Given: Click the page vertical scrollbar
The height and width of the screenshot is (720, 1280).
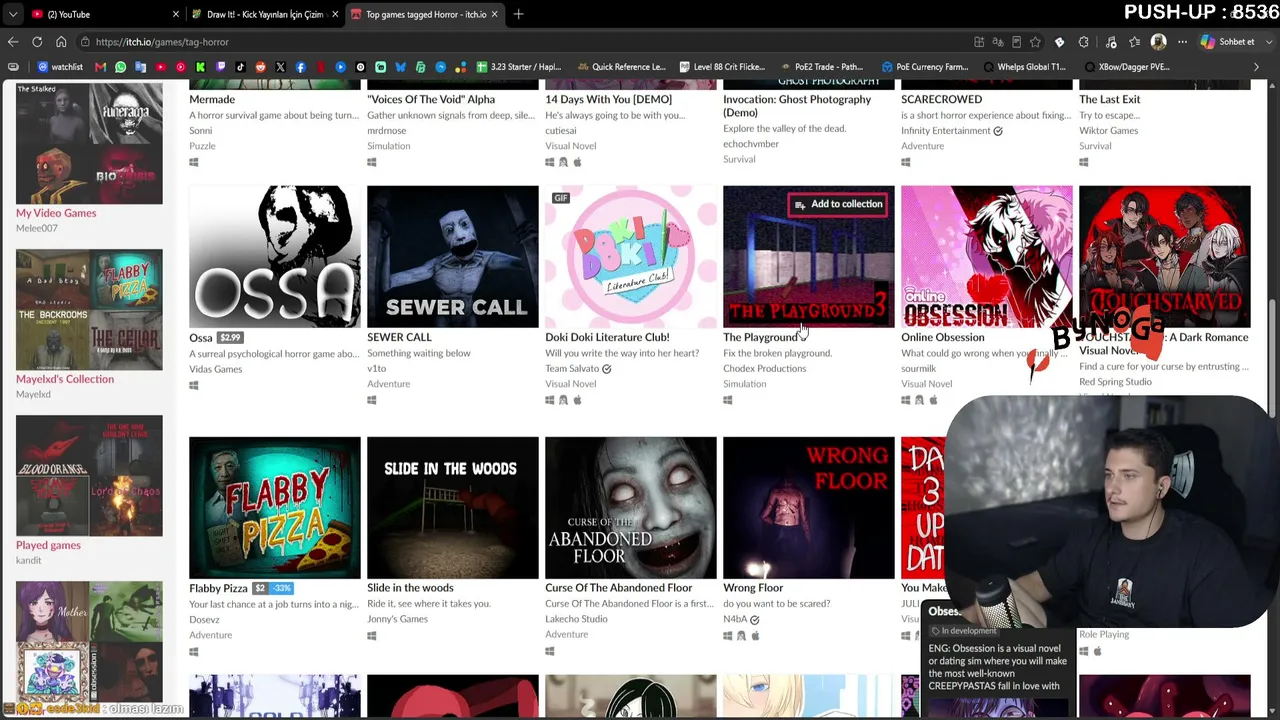Looking at the screenshot, I should click(1273, 360).
